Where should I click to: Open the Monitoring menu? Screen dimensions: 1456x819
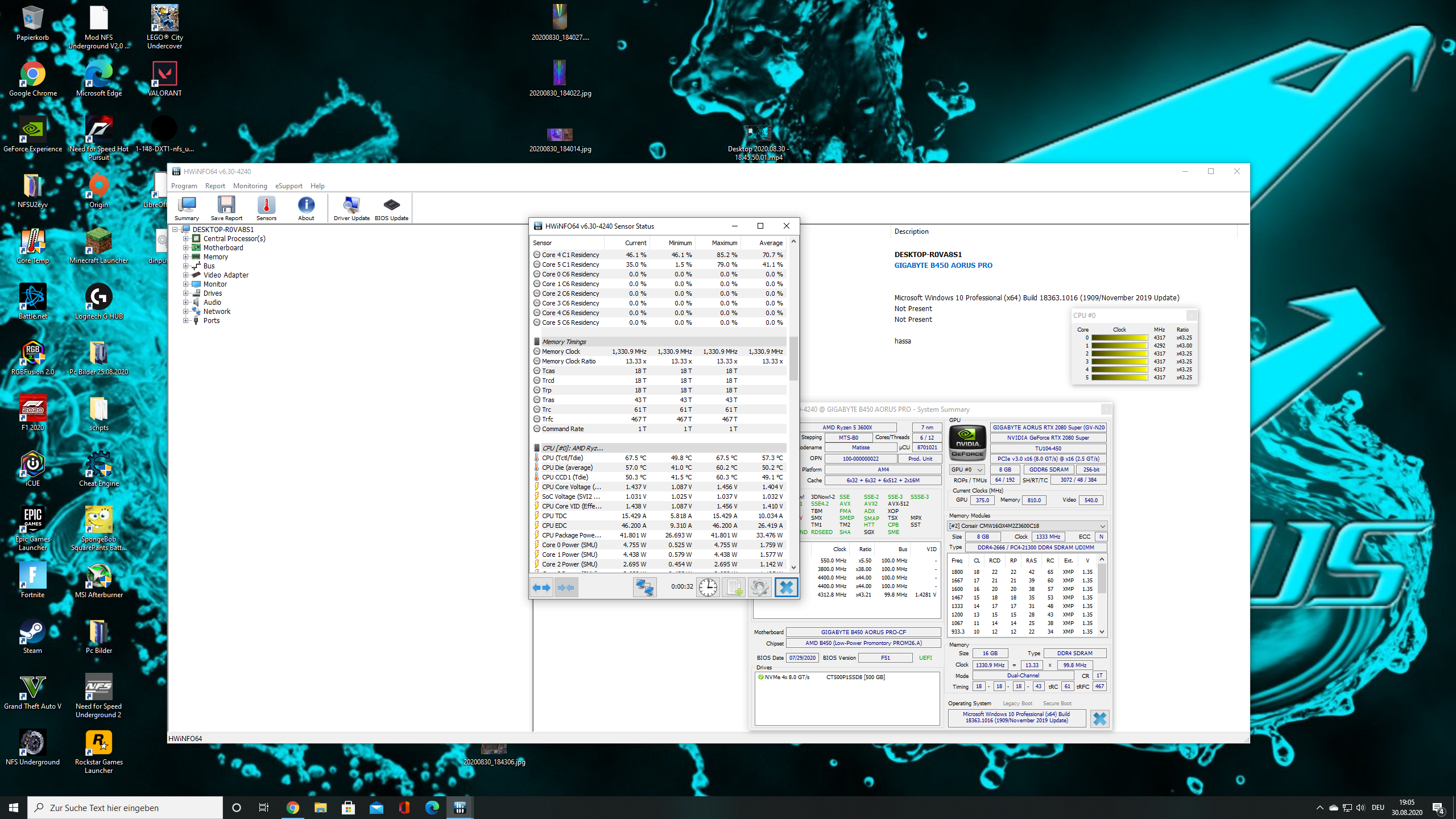coord(250,186)
